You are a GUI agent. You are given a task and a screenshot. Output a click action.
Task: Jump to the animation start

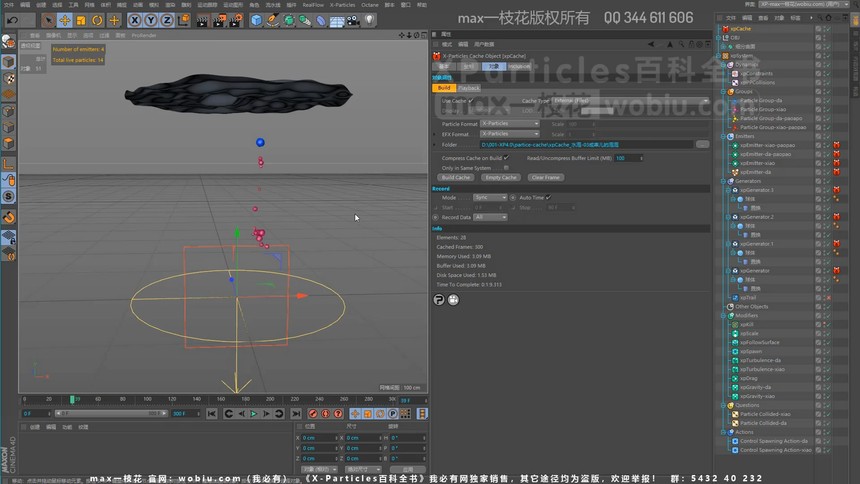[212, 414]
